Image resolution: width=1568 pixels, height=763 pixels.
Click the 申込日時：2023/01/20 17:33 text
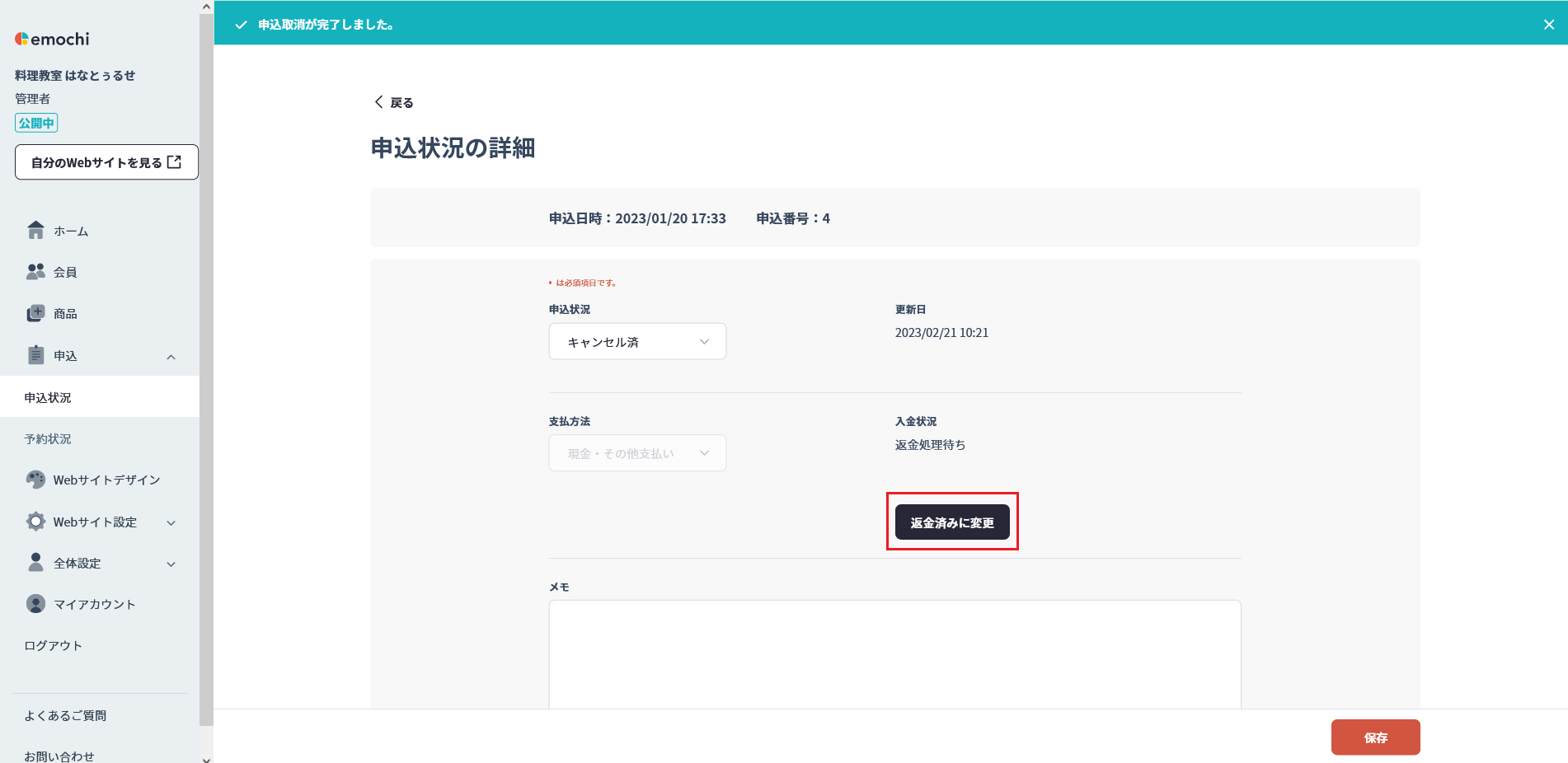point(637,218)
